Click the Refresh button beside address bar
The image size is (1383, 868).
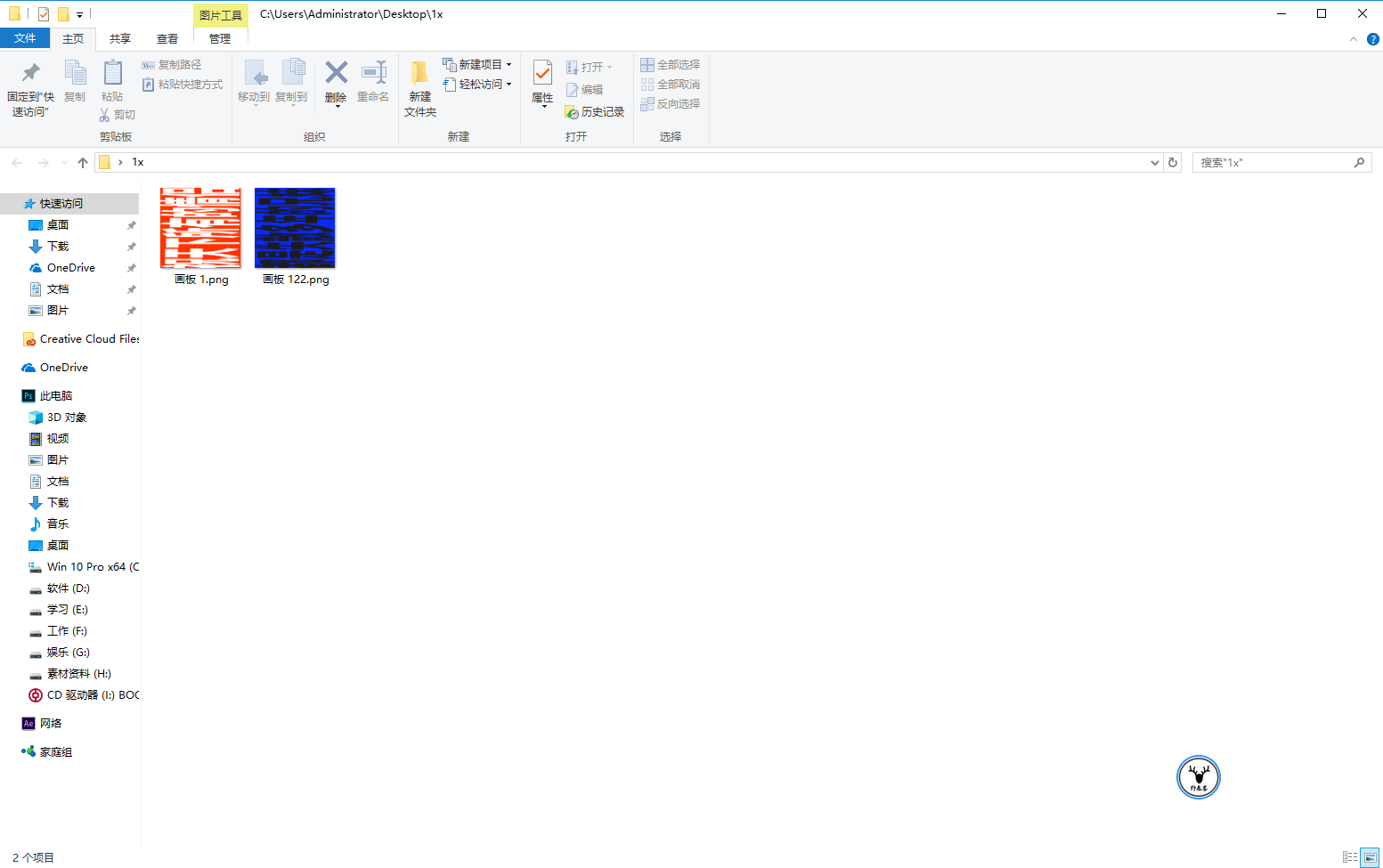click(x=1173, y=163)
